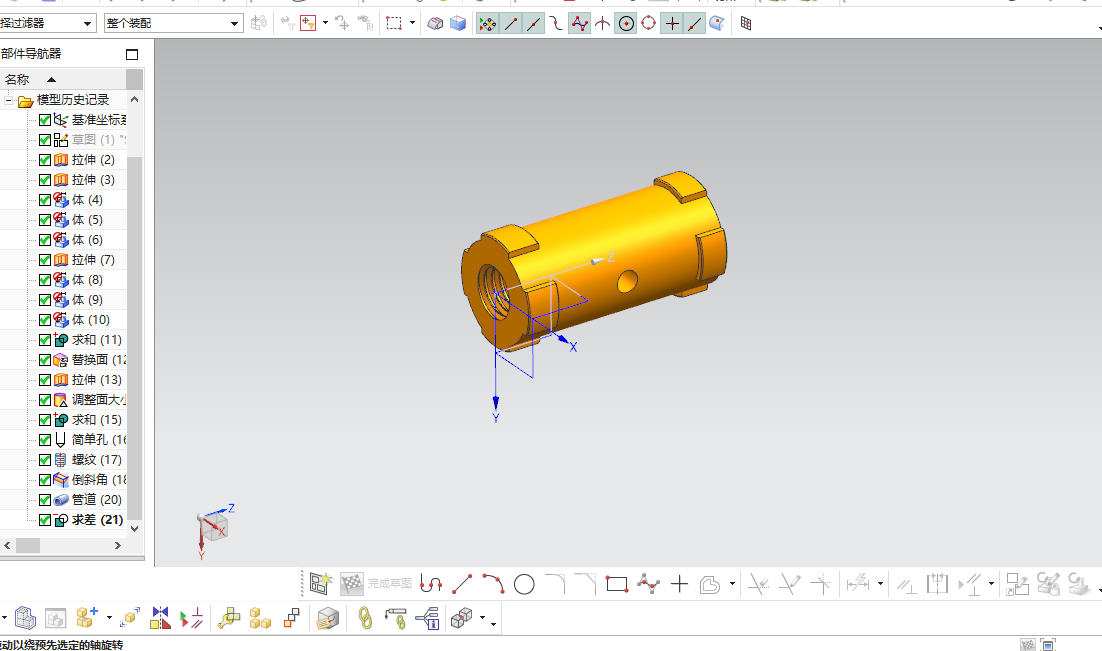Toggle Control Point snap option
Viewport: 1102px width, 651px height.
coord(557,24)
